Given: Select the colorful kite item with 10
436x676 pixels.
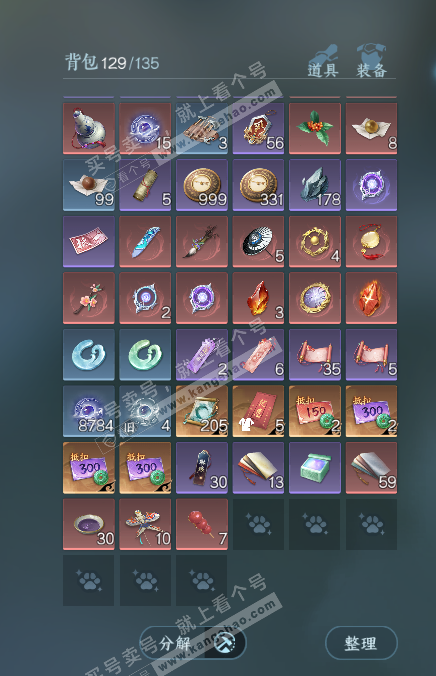Looking at the screenshot, I should (145, 524).
